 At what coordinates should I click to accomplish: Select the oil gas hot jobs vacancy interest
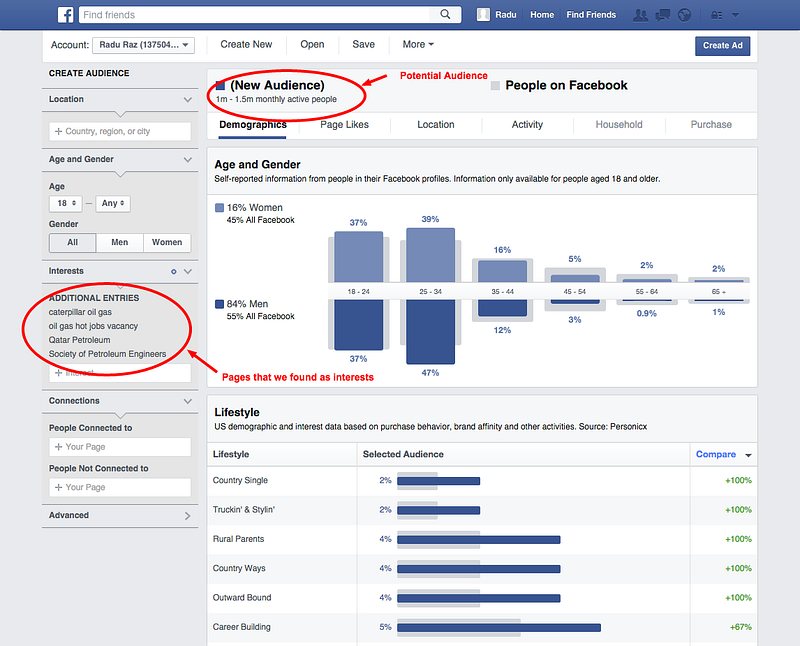tap(93, 326)
